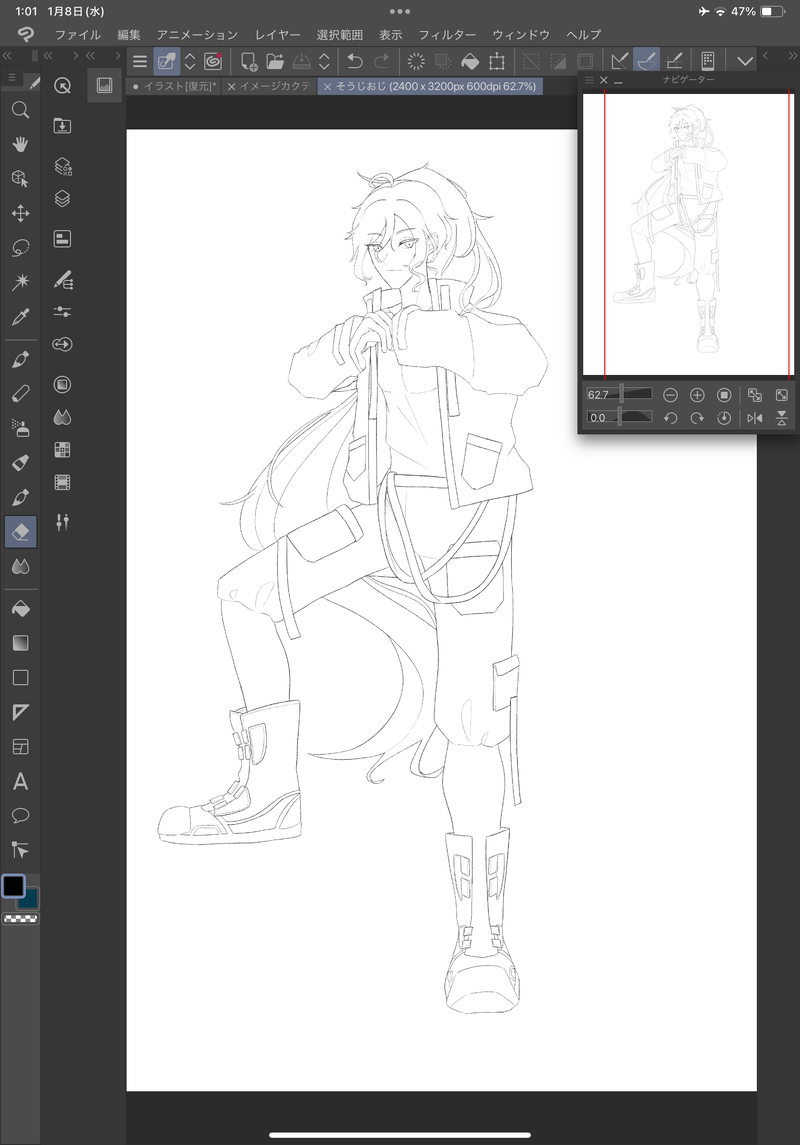This screenshot has height=1145, width=800.
Task: Select the Pencil tool
Action: [x=20, y=394]
